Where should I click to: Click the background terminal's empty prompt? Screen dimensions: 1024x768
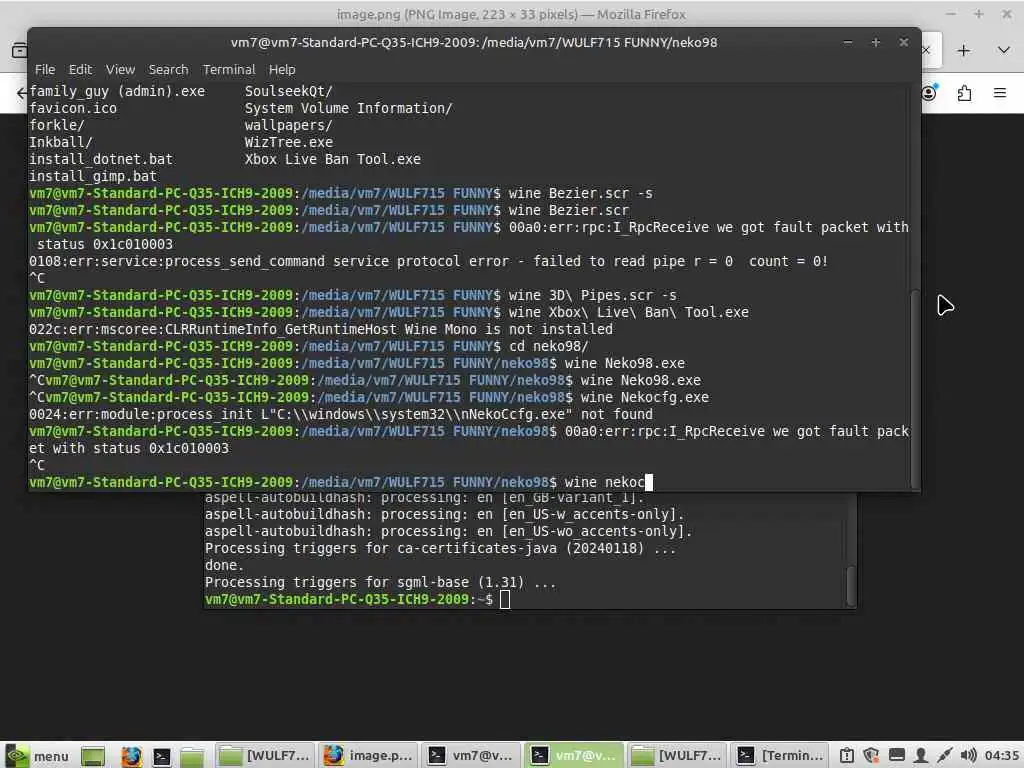click(x=357, y=599)
